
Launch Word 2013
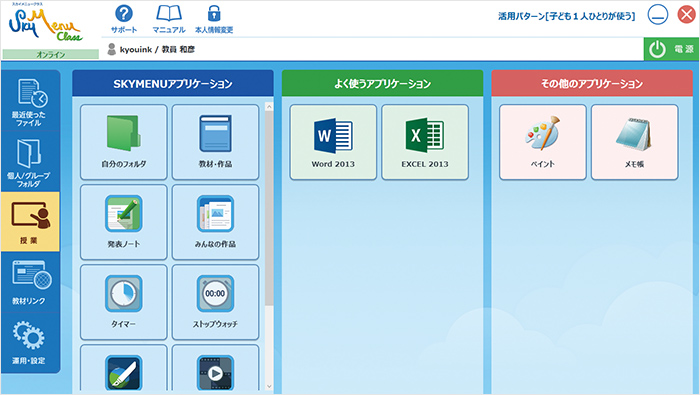[x=333, y=142]
